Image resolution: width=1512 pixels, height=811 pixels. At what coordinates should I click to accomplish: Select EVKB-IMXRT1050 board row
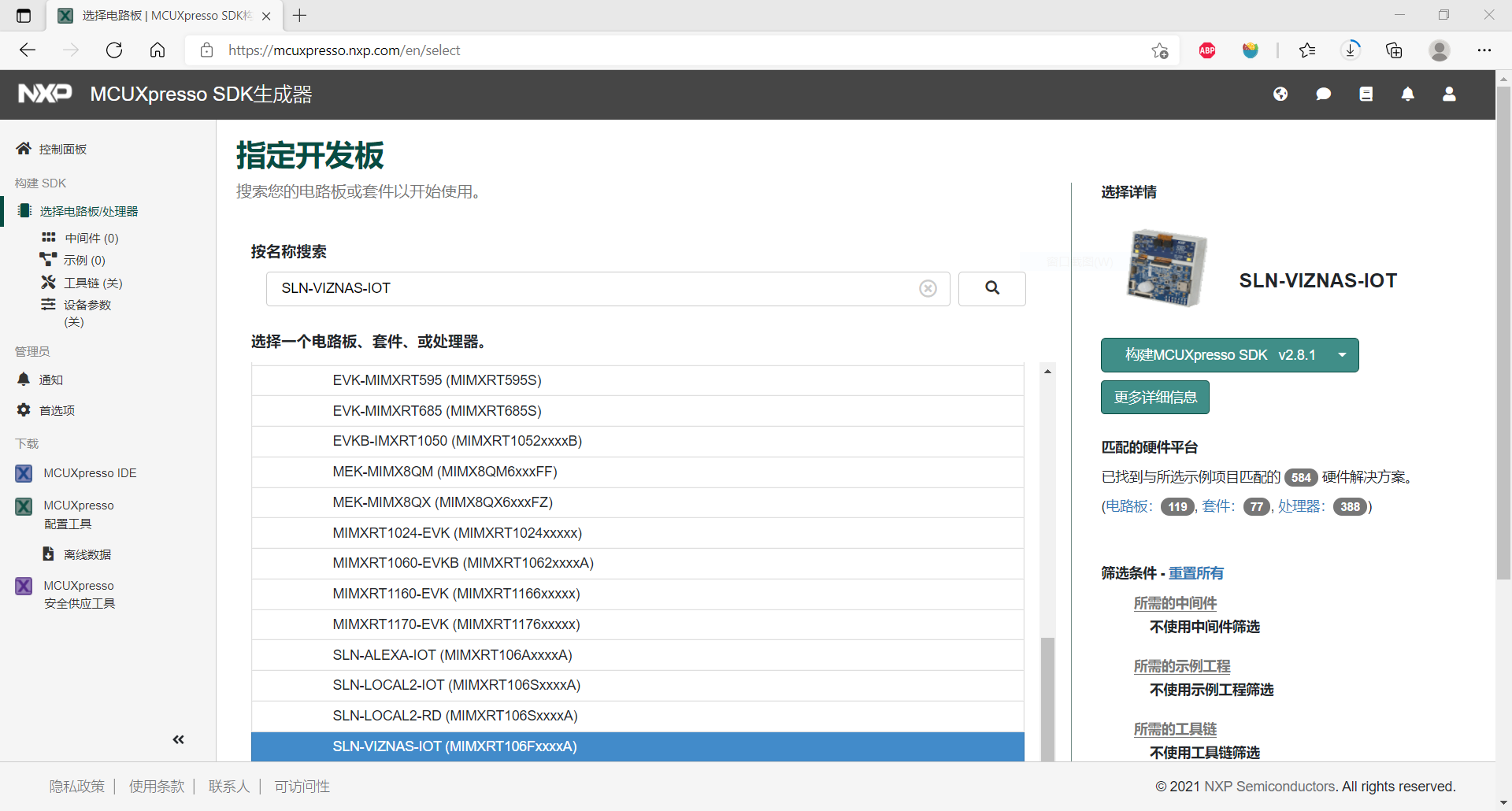(638, 441)
